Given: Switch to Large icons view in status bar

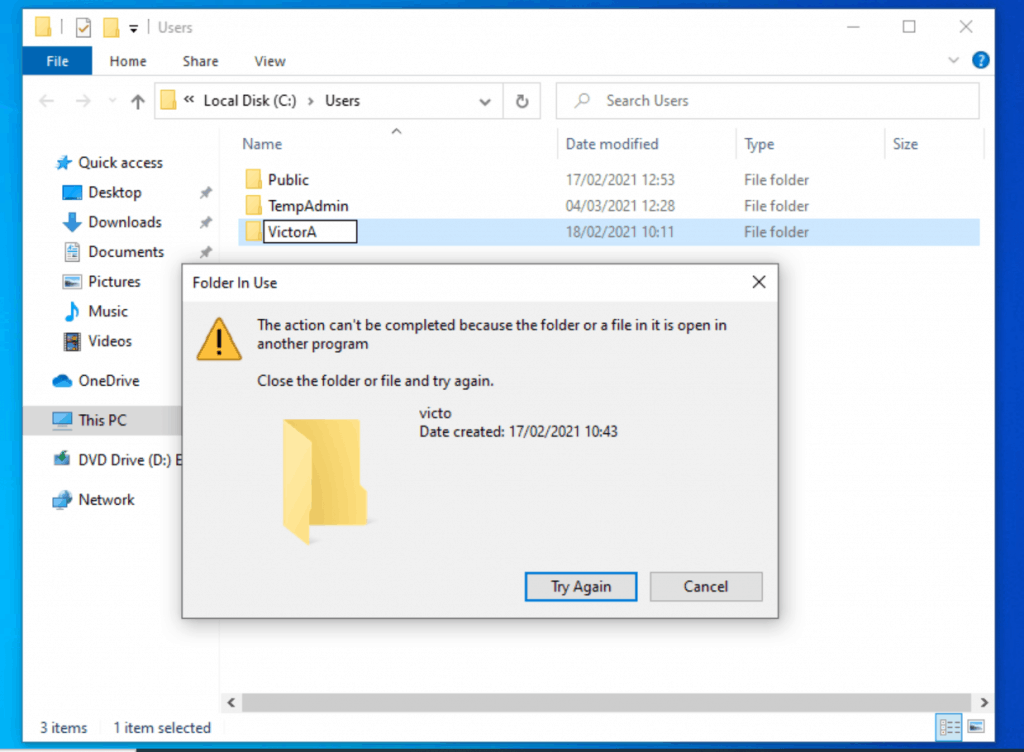Looking at the screenshot, I should point(976,727).
